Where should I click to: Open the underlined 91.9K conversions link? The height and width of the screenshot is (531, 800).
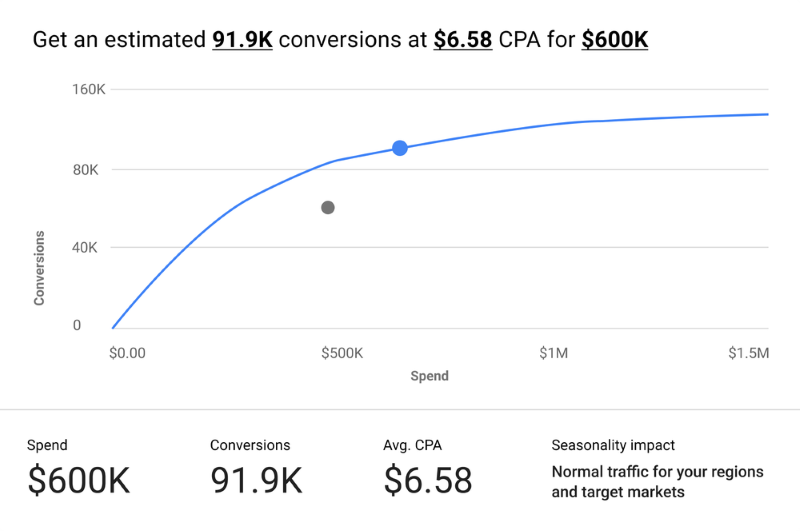pyautogui.click(x=242, y=40)
